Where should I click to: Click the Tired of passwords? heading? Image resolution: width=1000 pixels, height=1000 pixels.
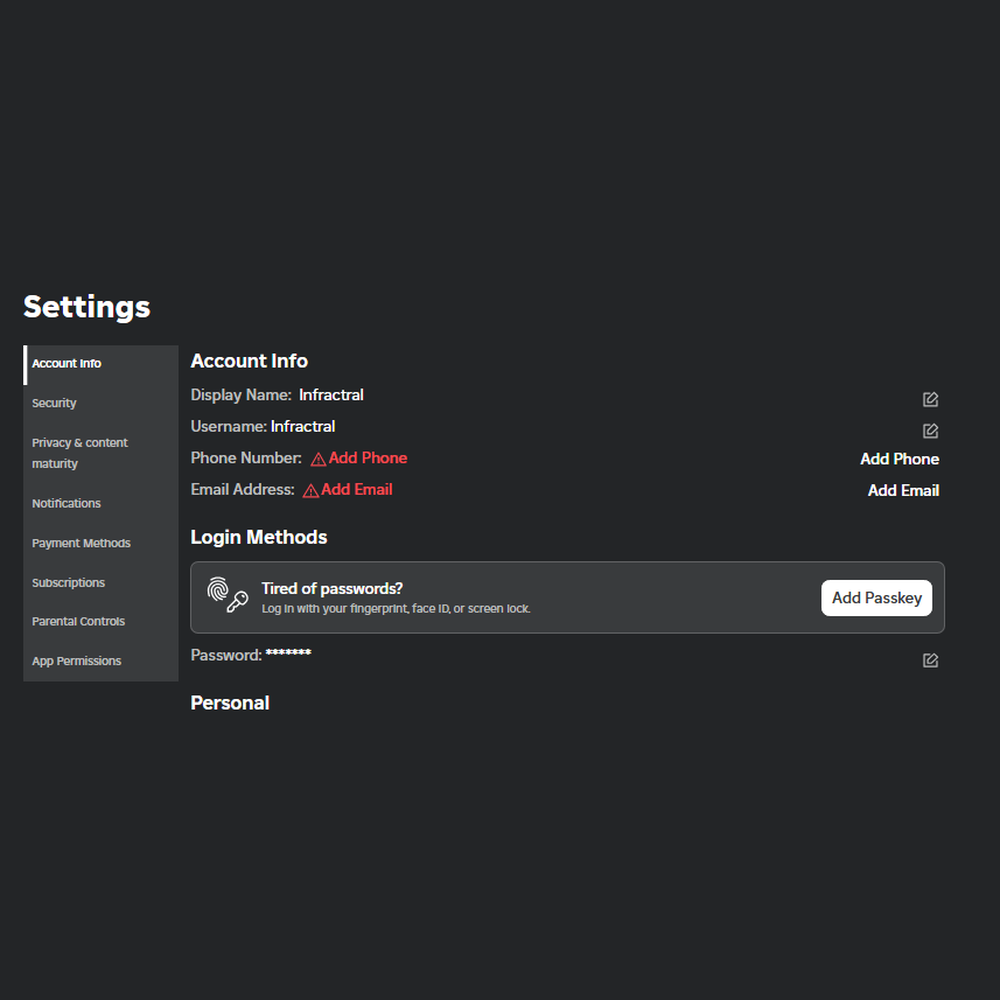(332, 588)
